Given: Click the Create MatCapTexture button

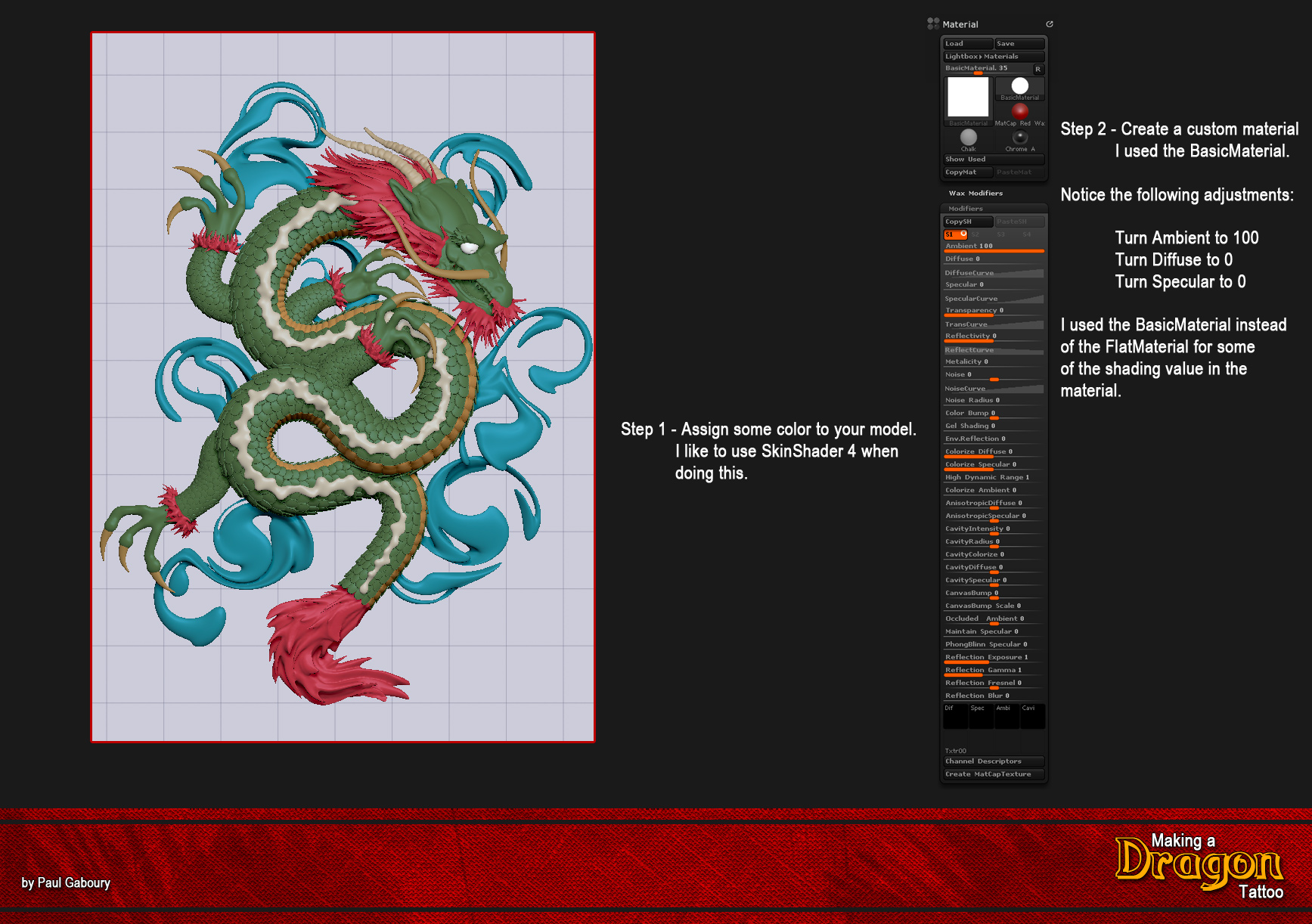Looking at the screenshot, I should point(994,774).
